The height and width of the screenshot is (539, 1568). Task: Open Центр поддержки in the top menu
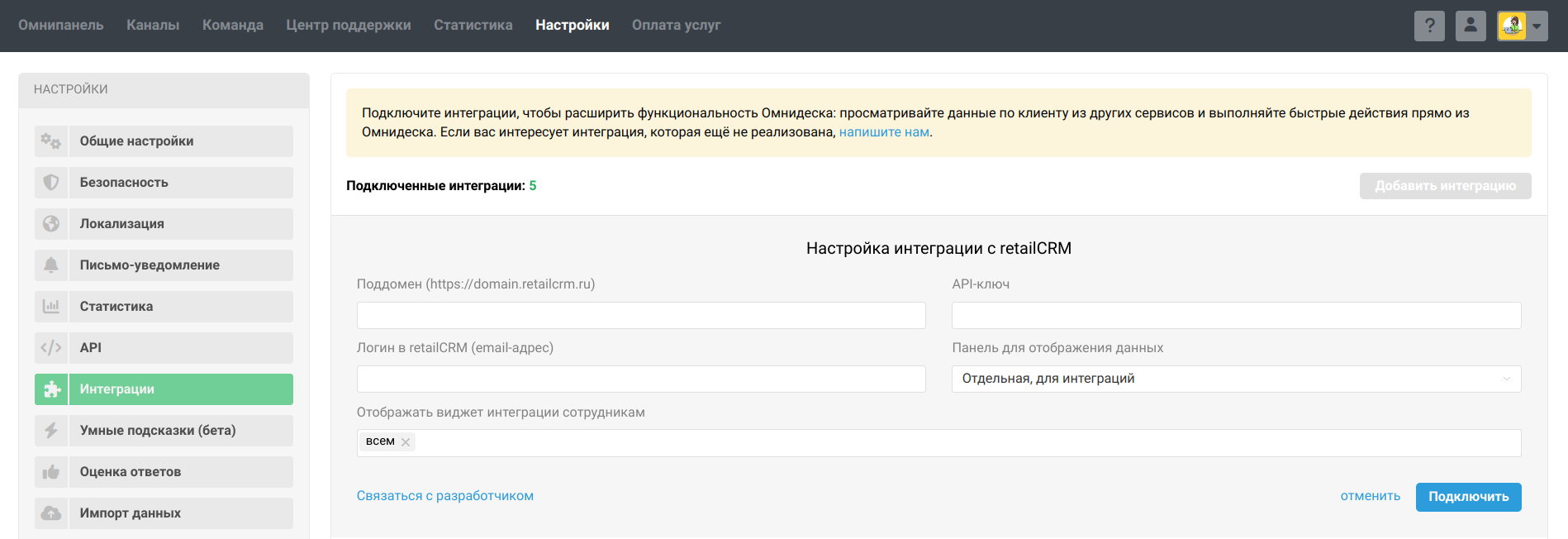(349, 26)
